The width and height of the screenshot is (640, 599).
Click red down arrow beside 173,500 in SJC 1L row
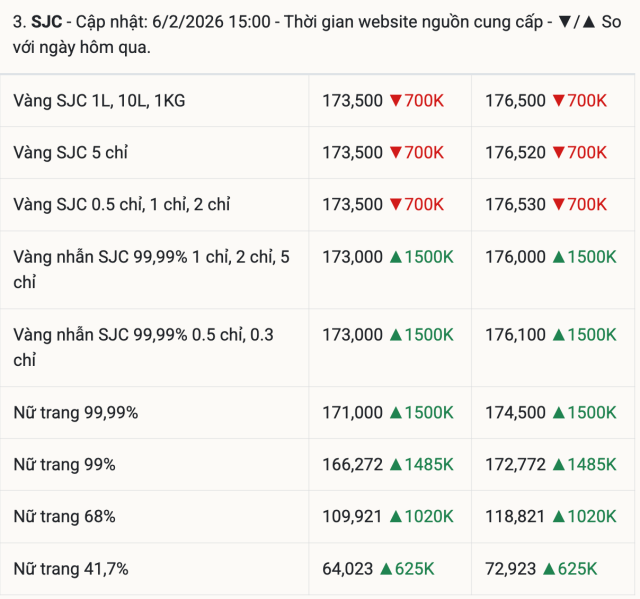(395, 101)
